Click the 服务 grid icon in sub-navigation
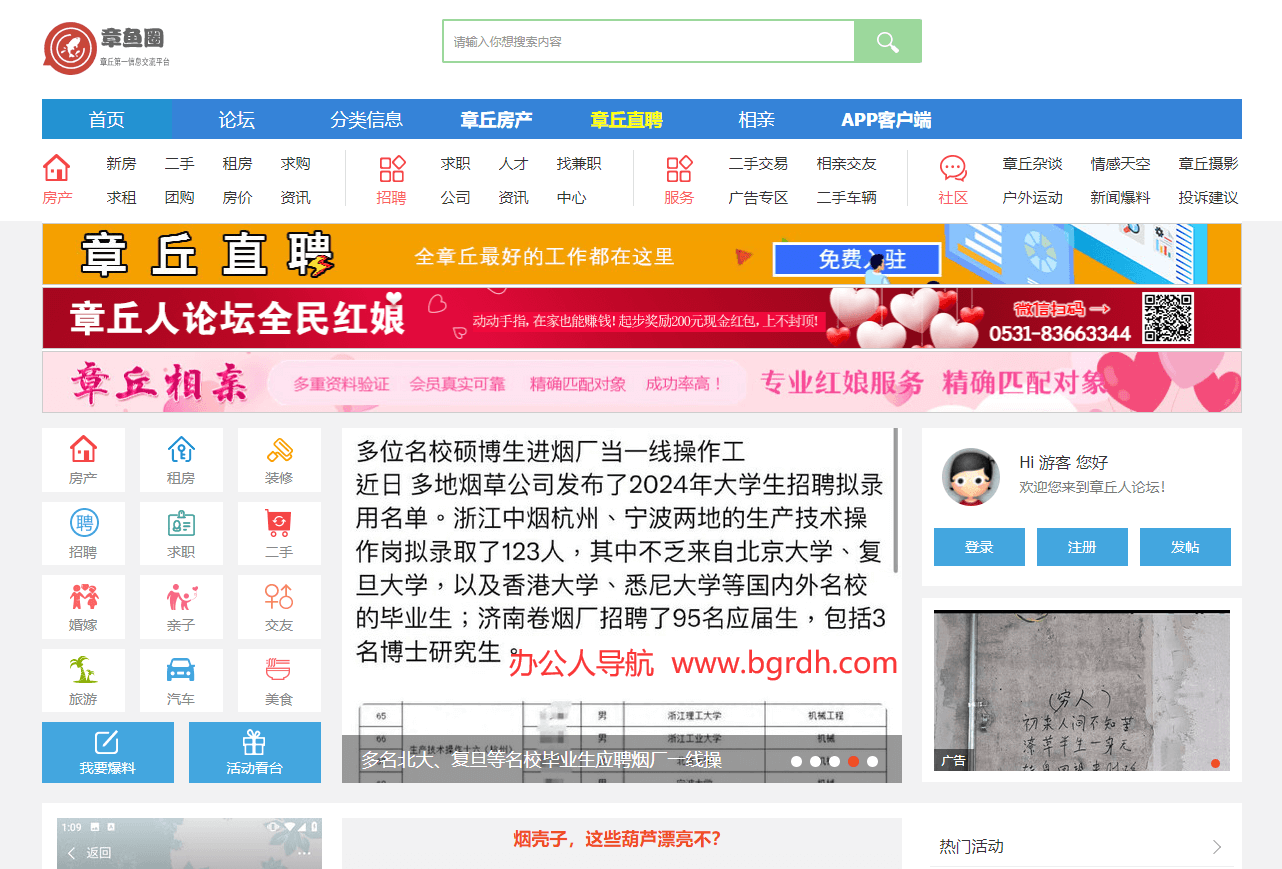The image size is (1282, 869). pos(679,168)
